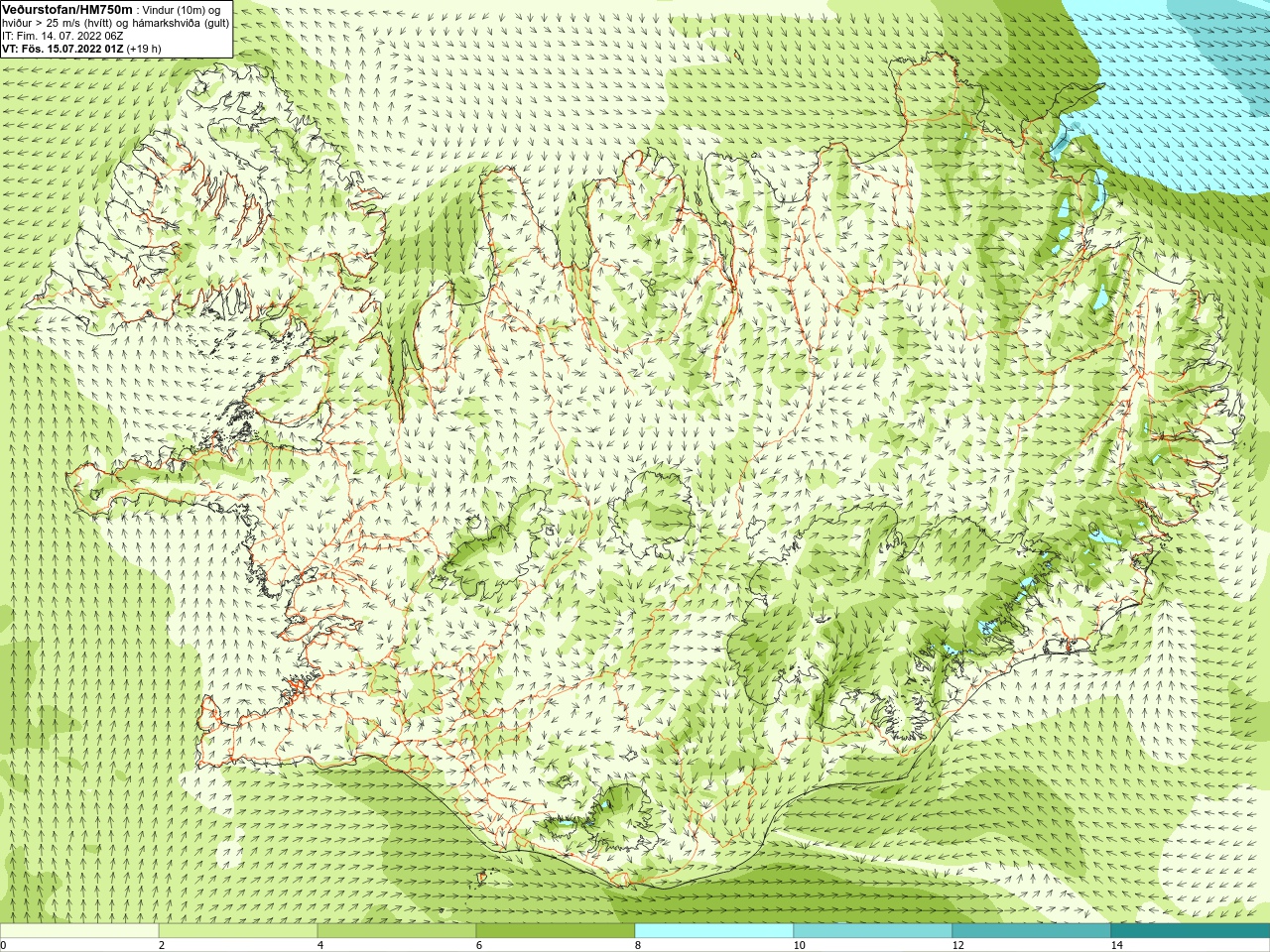The width and height of the screenshot is (1270, 952).
Task: Select the medium green 4–6 m/s color segment
Action: tap(397, 931)
